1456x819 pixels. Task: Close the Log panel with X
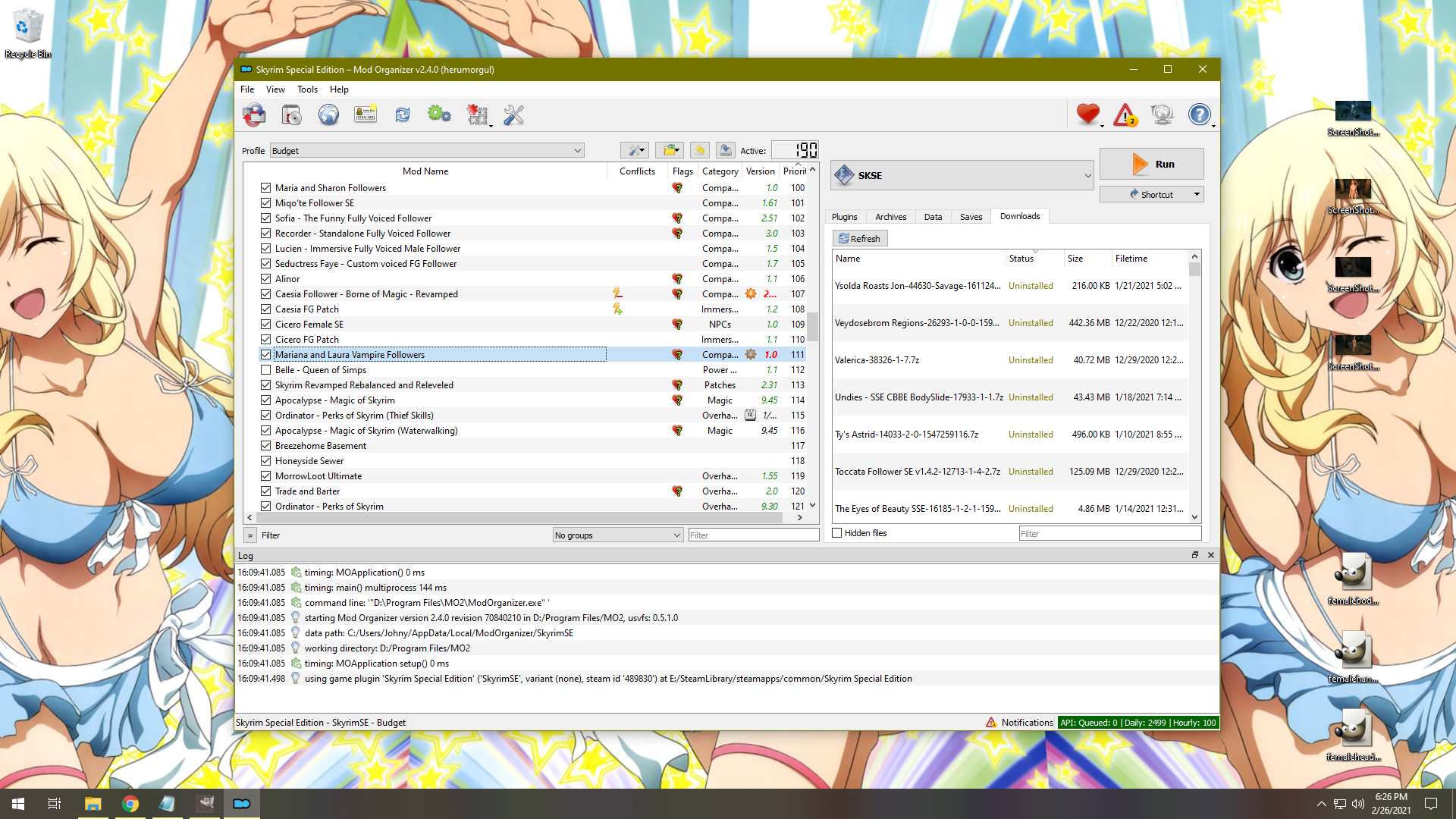[1211, 555]
